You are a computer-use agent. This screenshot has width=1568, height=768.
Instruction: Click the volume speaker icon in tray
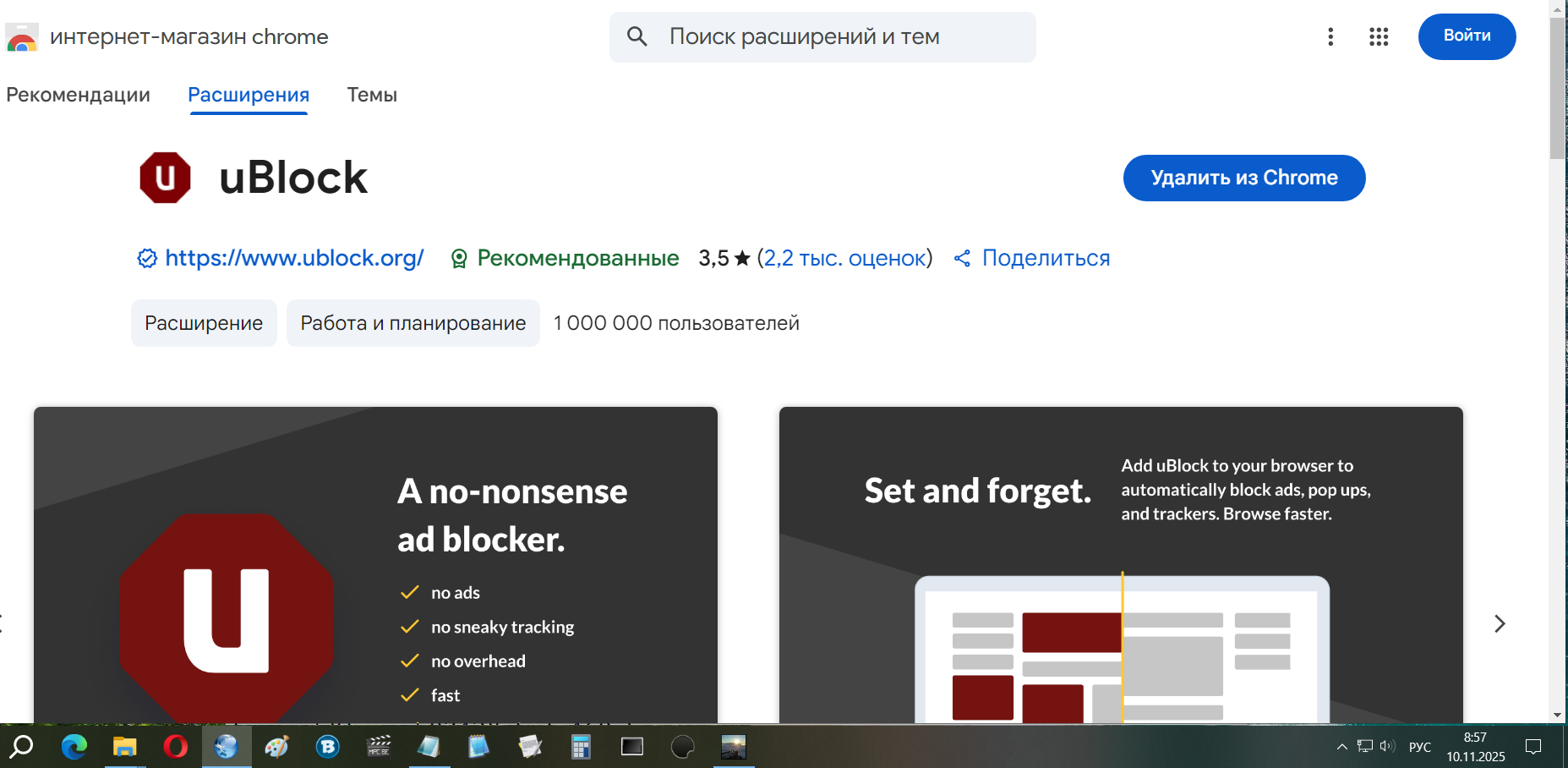click(x=1387, y=746)
